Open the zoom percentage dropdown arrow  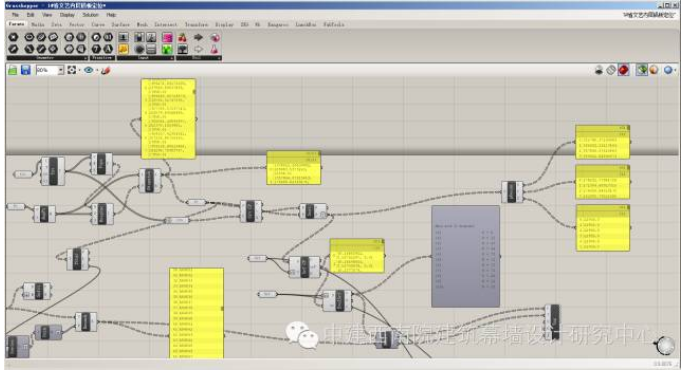point(61,70)
